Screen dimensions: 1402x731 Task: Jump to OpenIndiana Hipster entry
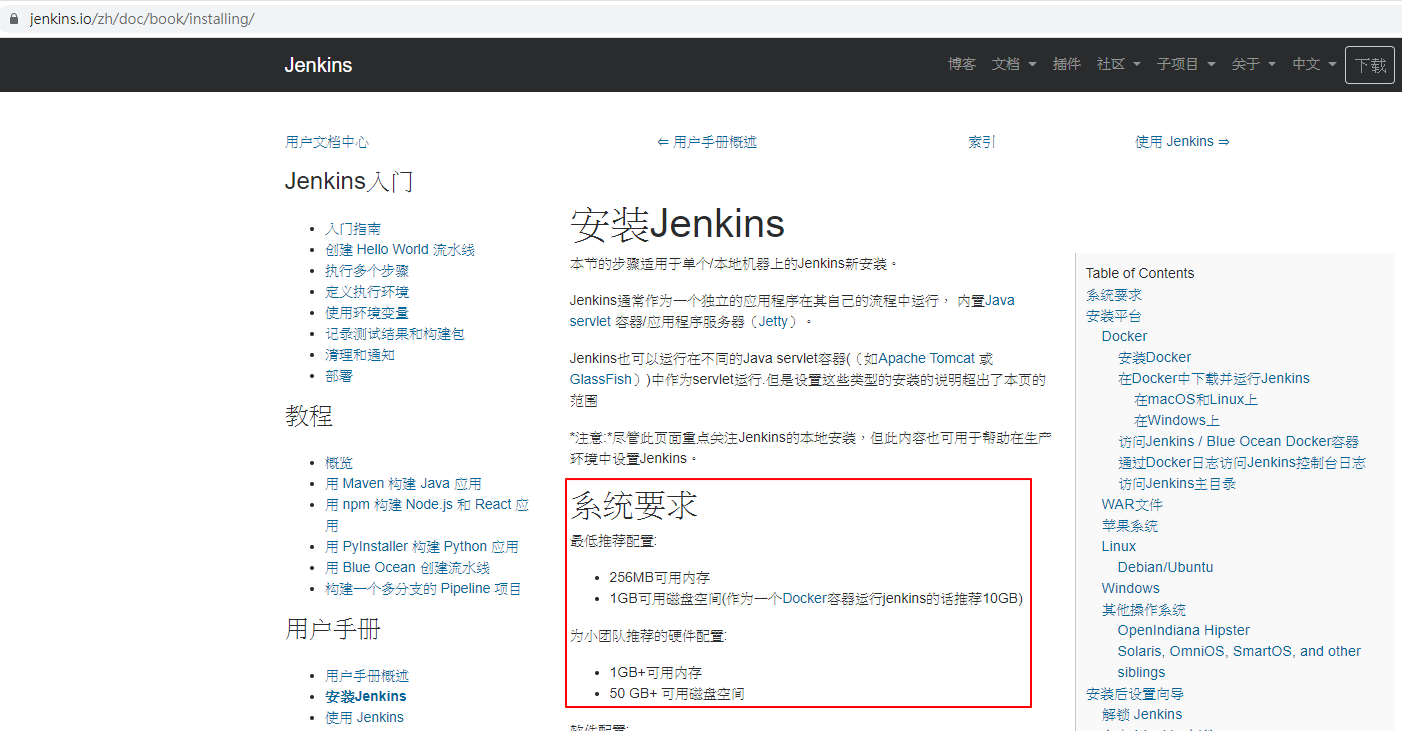tap(1184, 631)
